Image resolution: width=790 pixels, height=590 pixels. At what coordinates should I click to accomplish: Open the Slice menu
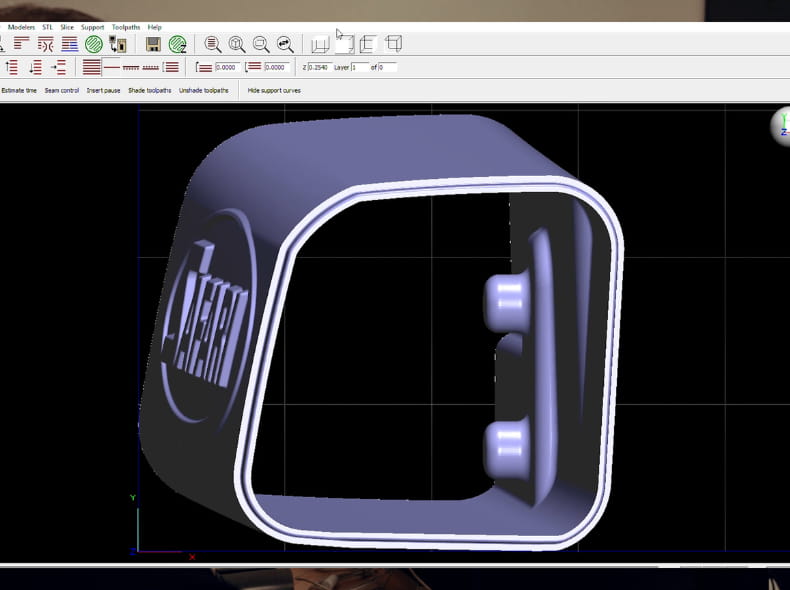click(66, 27)
